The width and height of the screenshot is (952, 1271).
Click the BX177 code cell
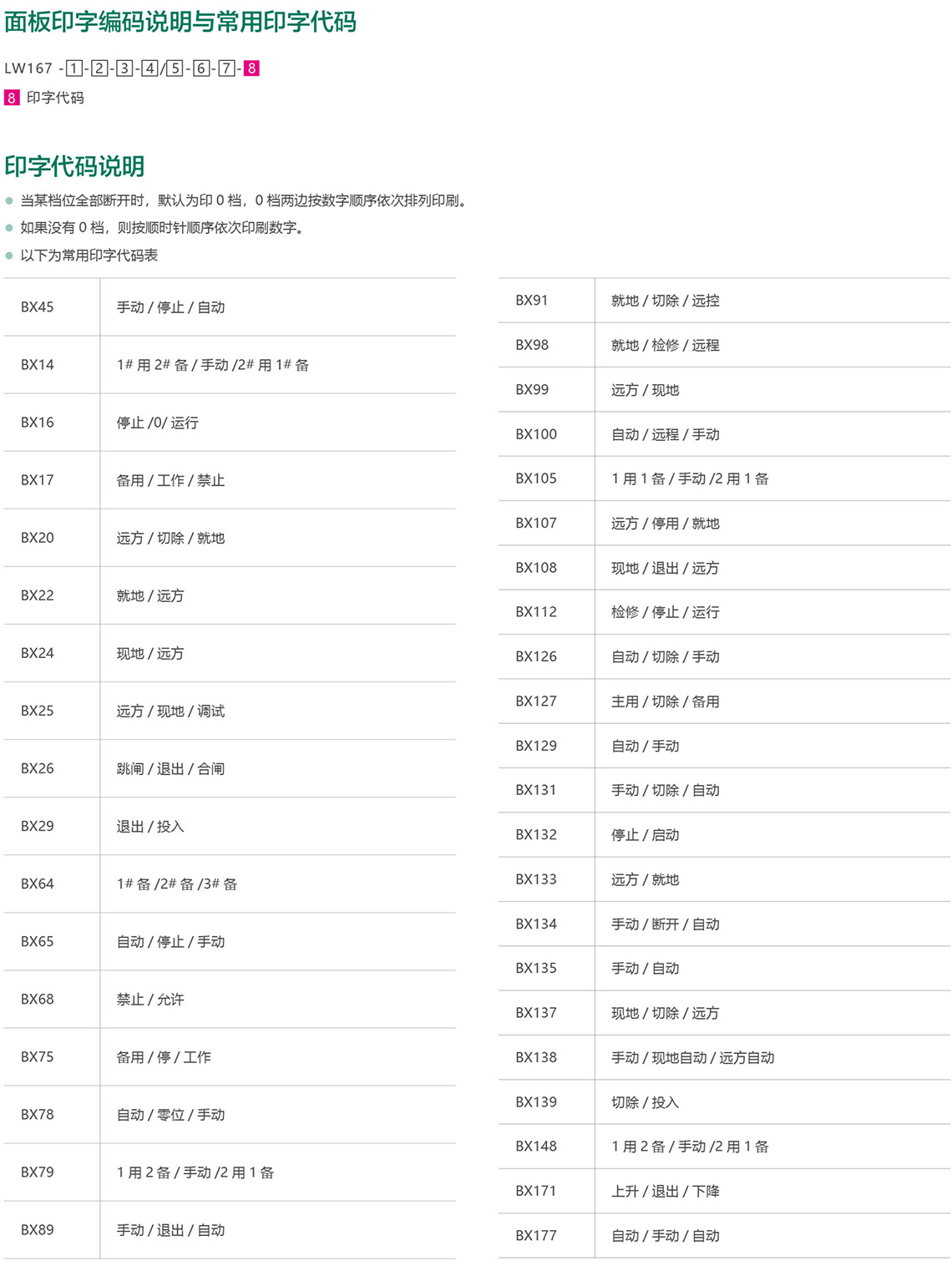[x=536, y=1235]
